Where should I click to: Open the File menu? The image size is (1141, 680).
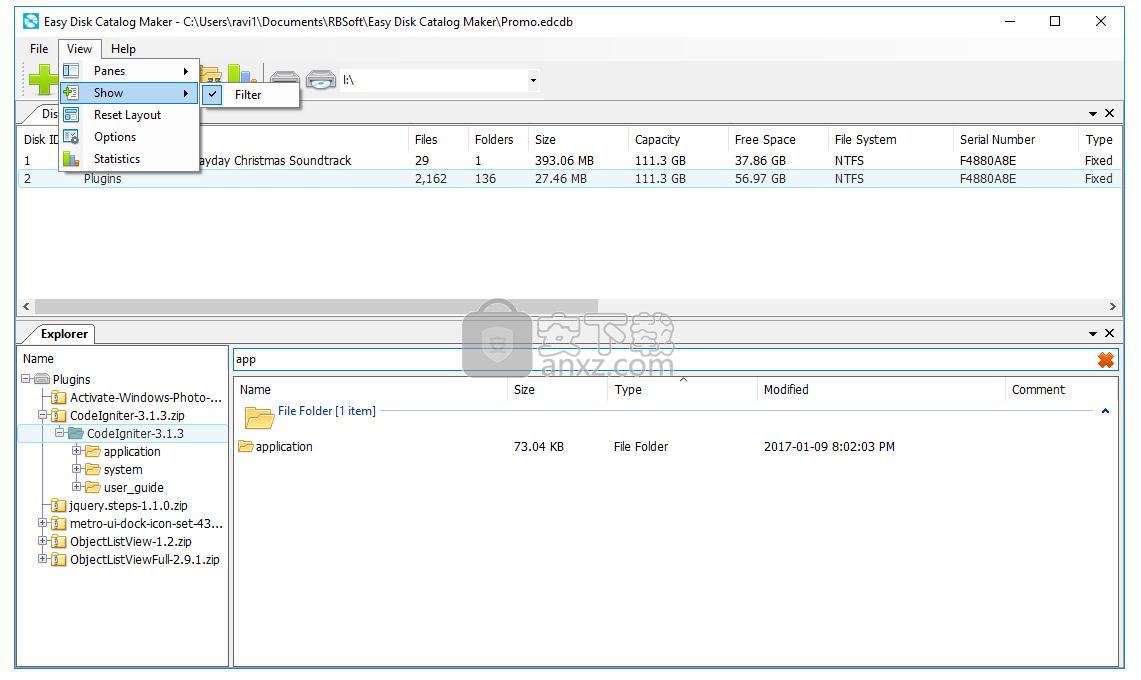[39, 49]
